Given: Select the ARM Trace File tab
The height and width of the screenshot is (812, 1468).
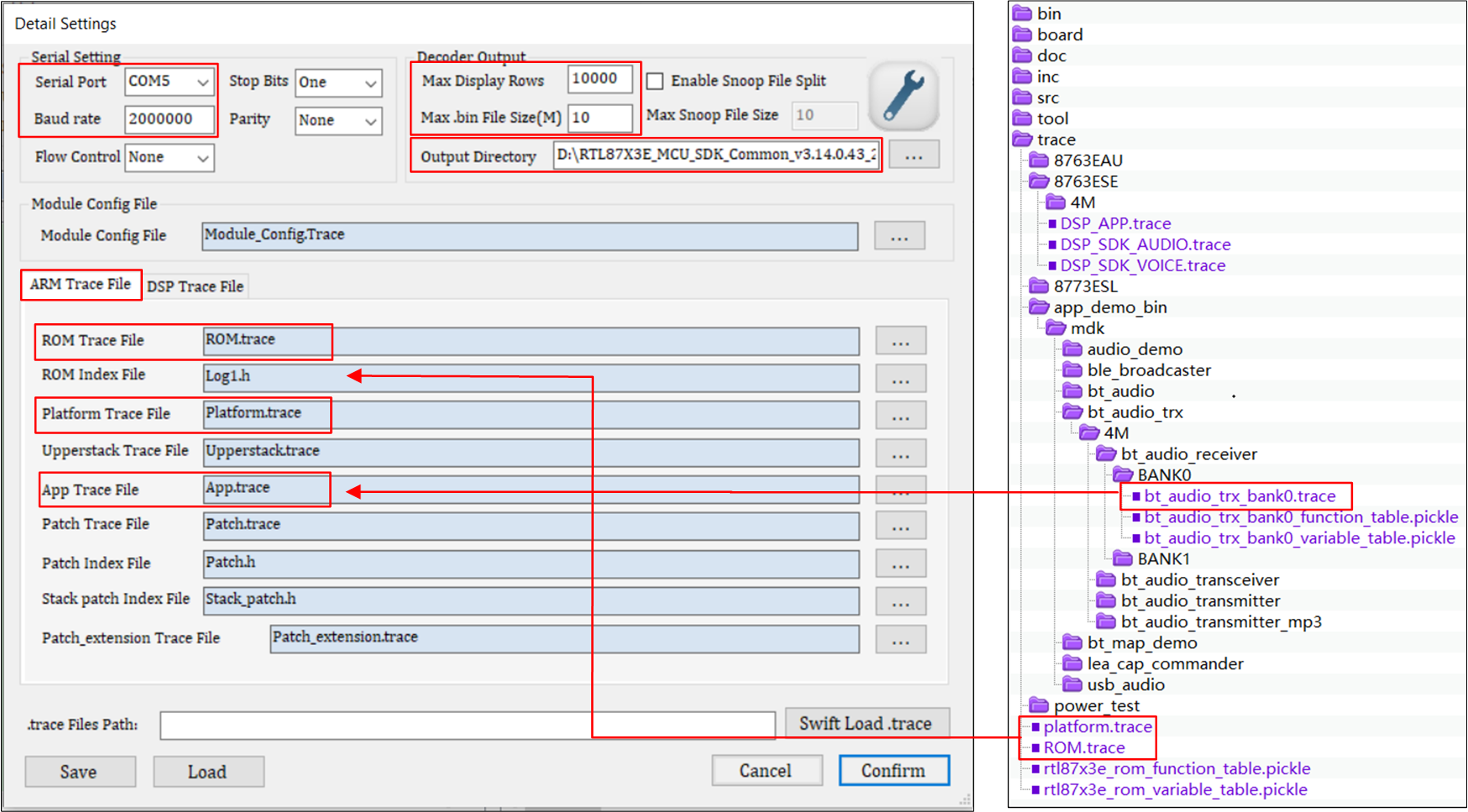Looking at the screenshot, I should coord(81,285).
